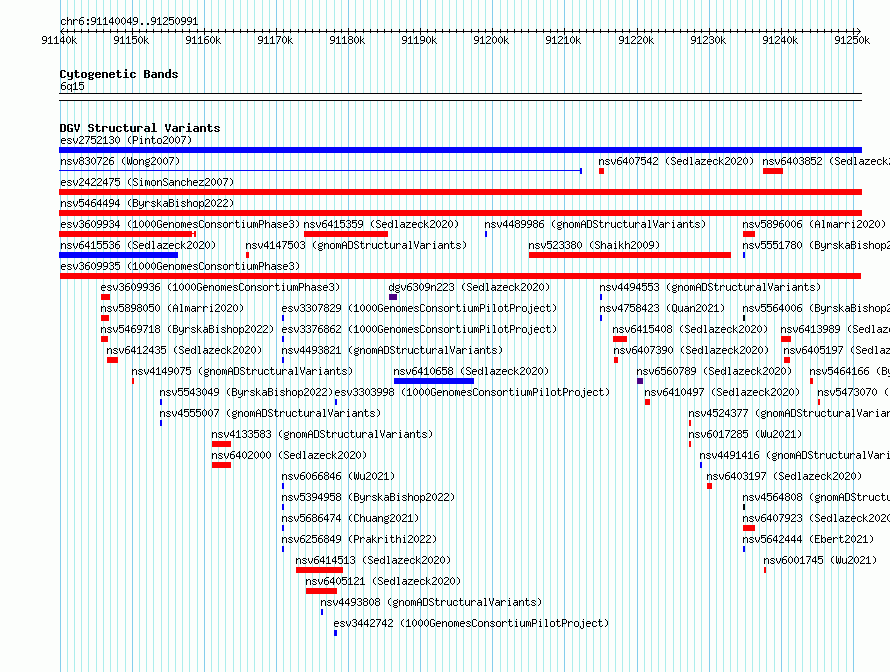Click esv3376862 (1000GenomesConsortiumPilotProject) label

tap(419, 329)
